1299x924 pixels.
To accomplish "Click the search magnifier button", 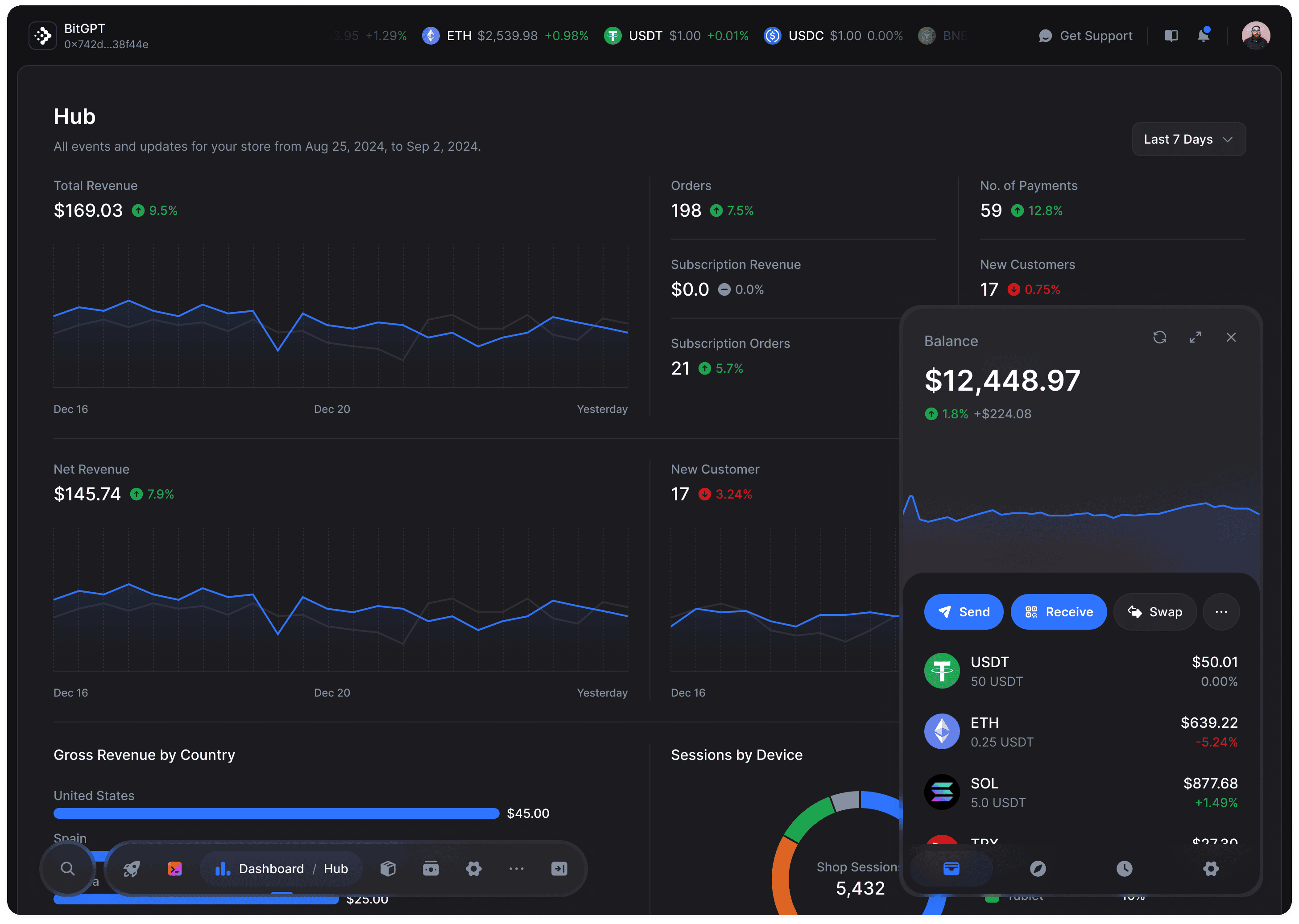I will point(68,869).
